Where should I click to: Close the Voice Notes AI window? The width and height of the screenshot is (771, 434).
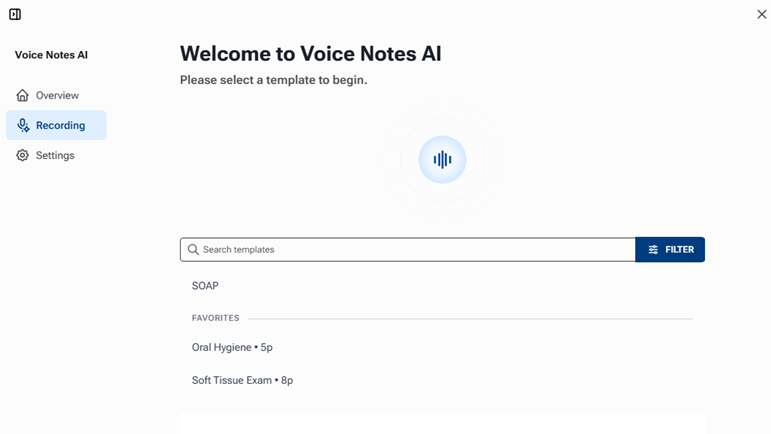[762, 14]
